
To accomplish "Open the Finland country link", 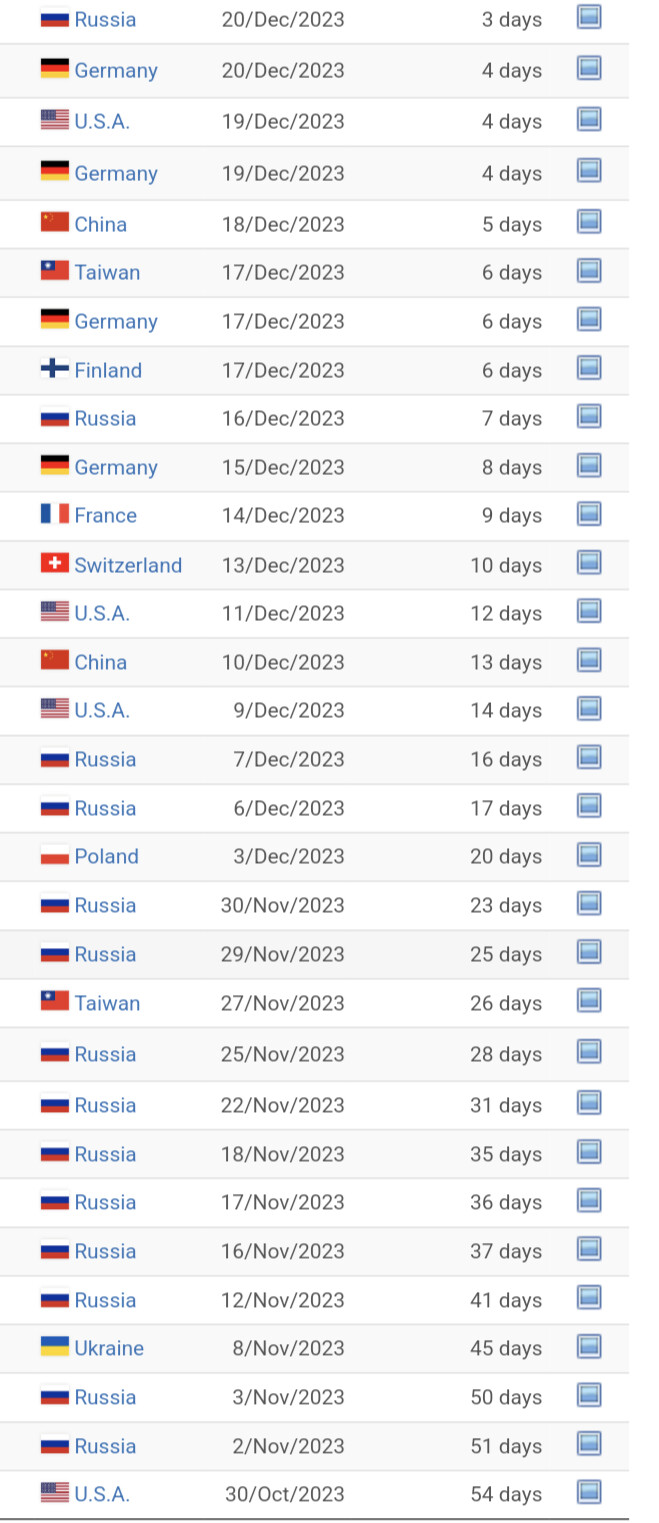I will (x=108, y=370).
